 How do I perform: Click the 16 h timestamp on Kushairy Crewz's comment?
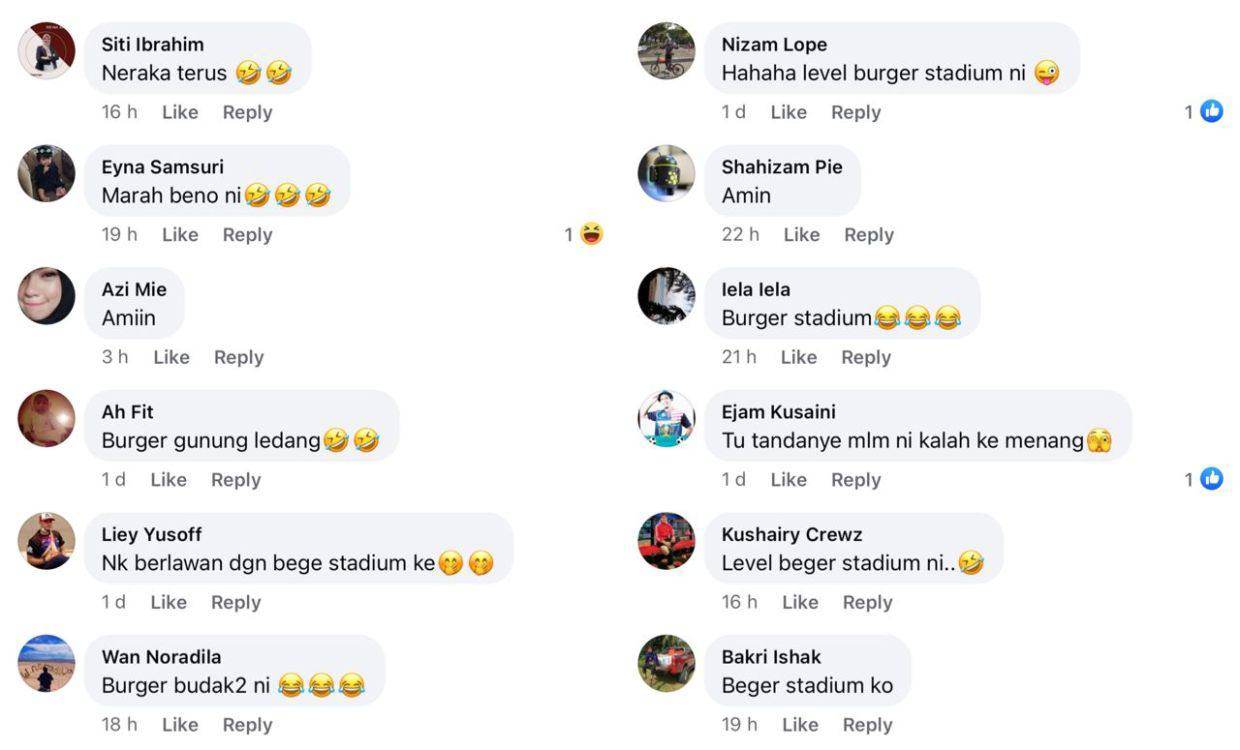pyautogui.click(x=739, y=602)
